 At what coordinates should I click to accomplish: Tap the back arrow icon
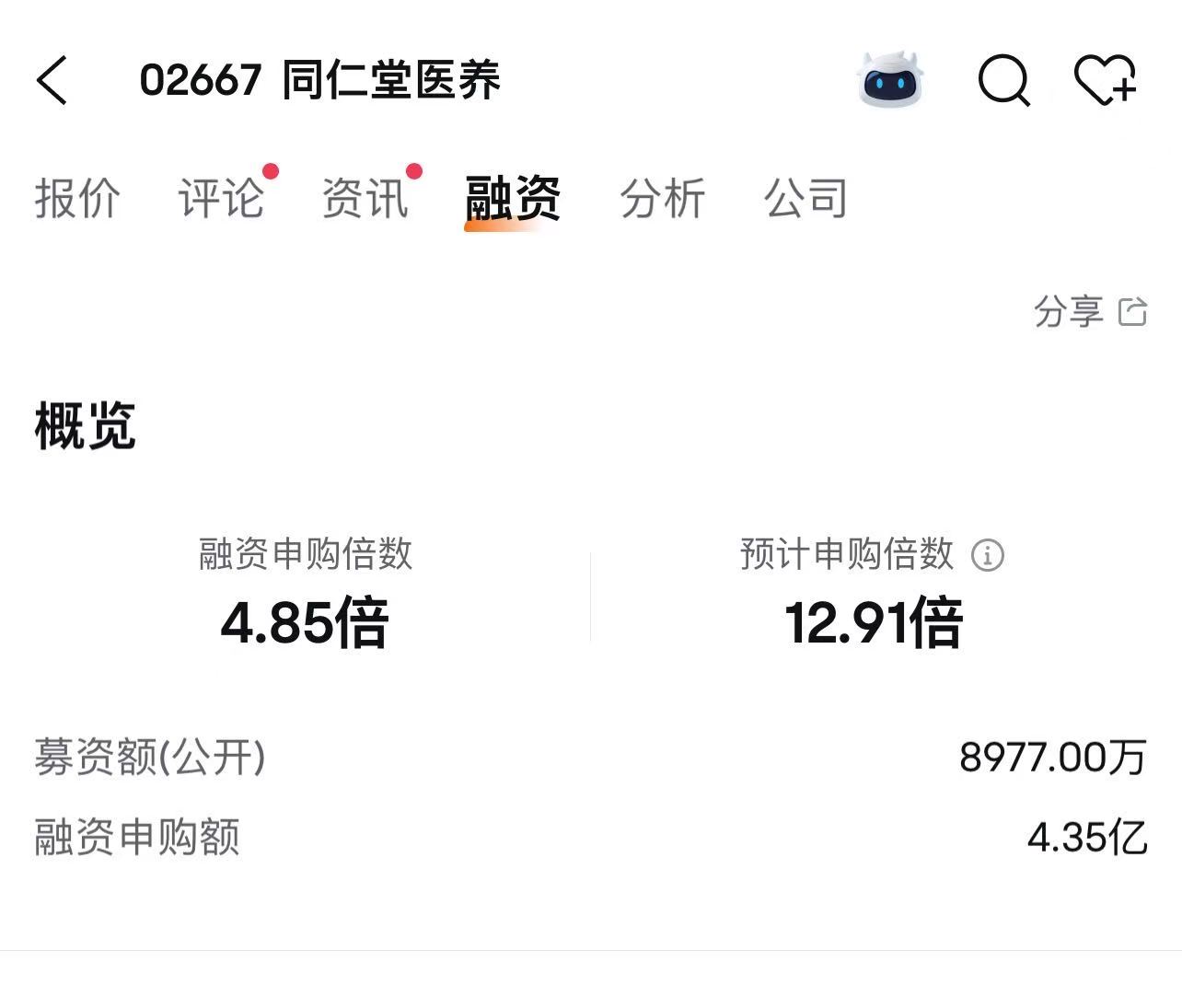click(x=52, y=79)
